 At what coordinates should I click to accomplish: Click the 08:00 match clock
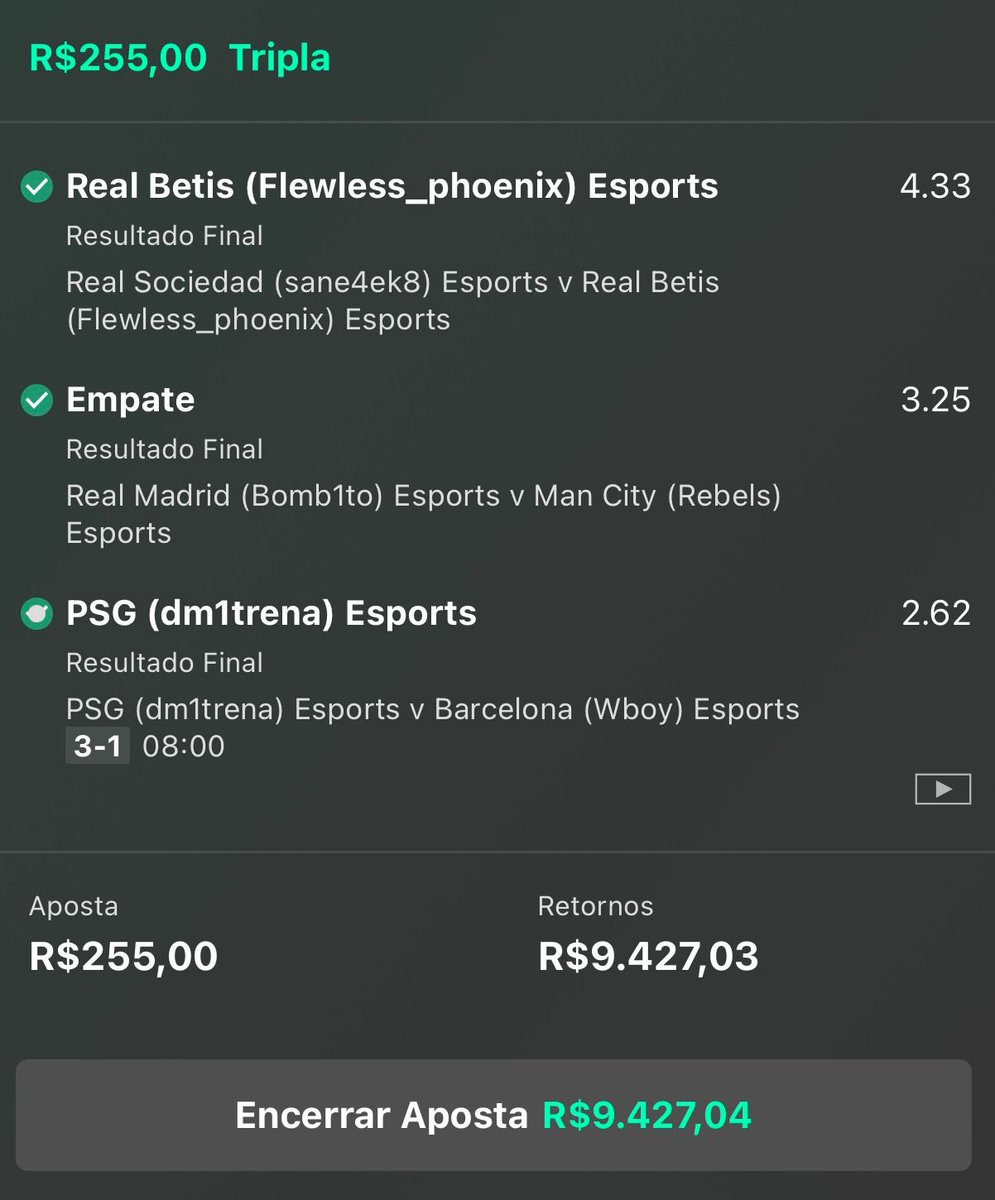tap(184, 747)
